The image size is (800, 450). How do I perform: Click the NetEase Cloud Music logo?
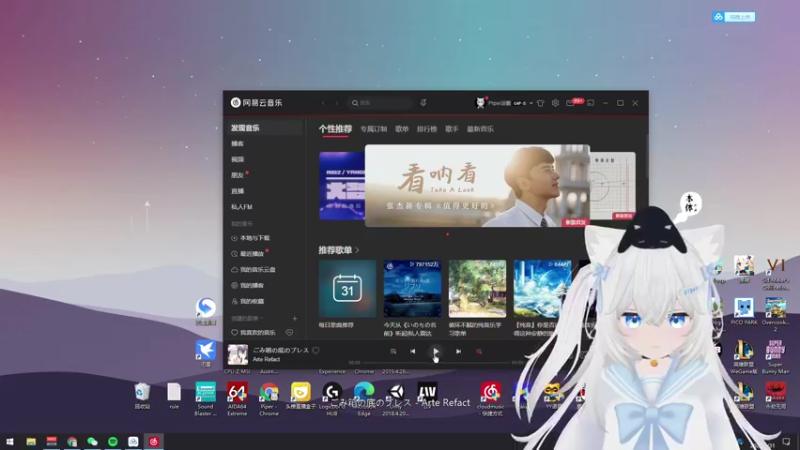point(256,103)
